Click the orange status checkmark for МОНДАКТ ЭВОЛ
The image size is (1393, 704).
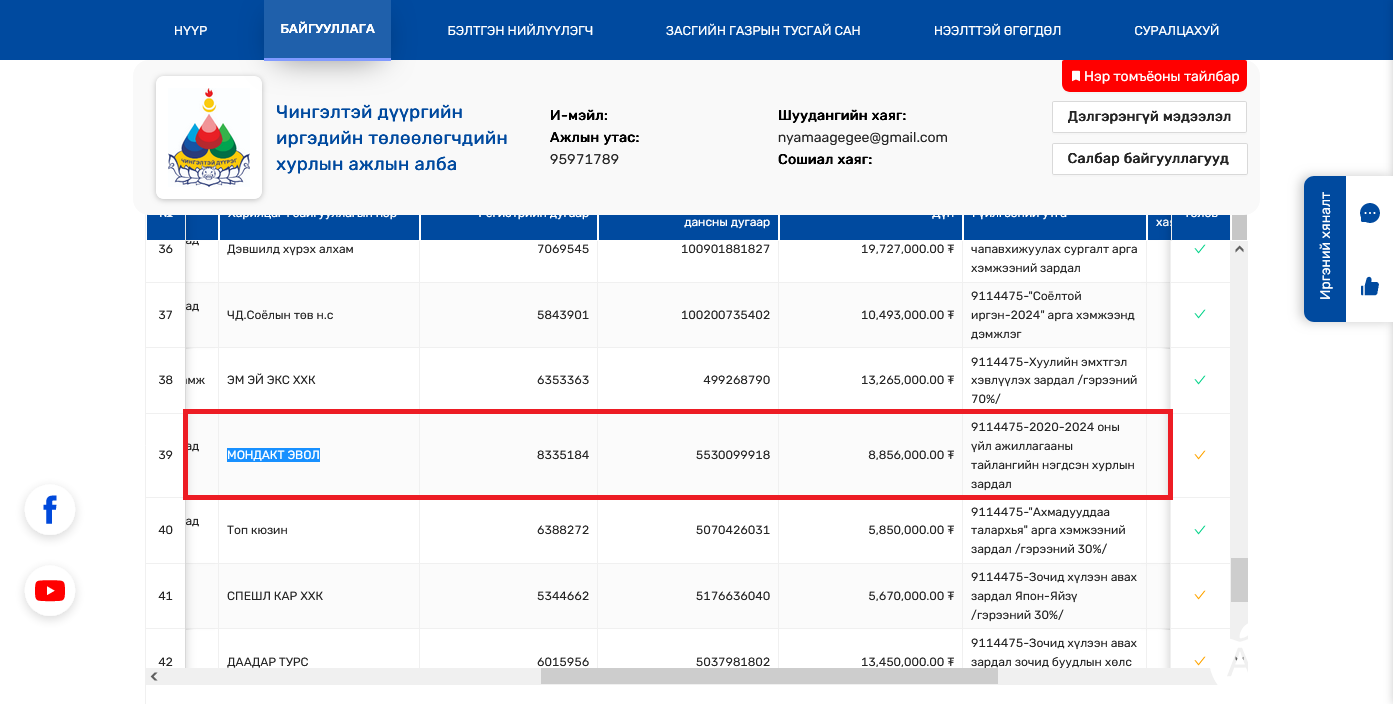pyautogui.click(x=1200, y=455)
